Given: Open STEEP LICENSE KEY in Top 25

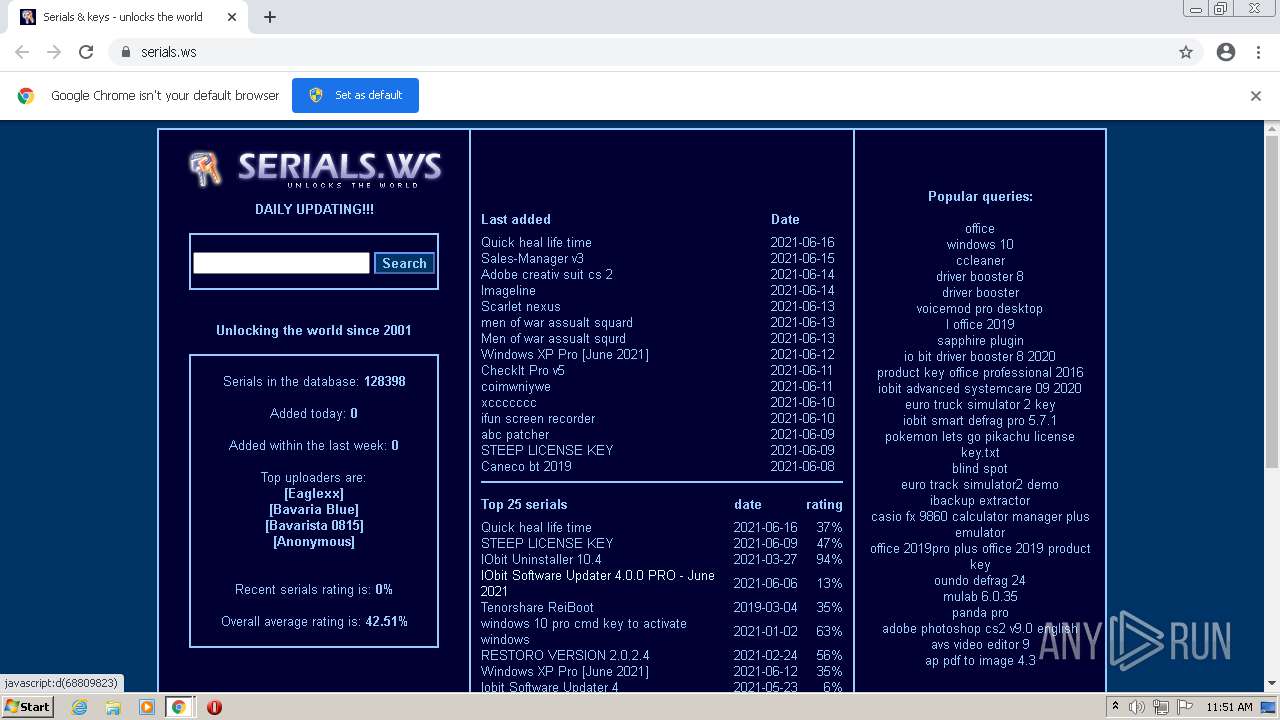Looking at the screenshot, I should pyautogui.click(x=547, y=543).
